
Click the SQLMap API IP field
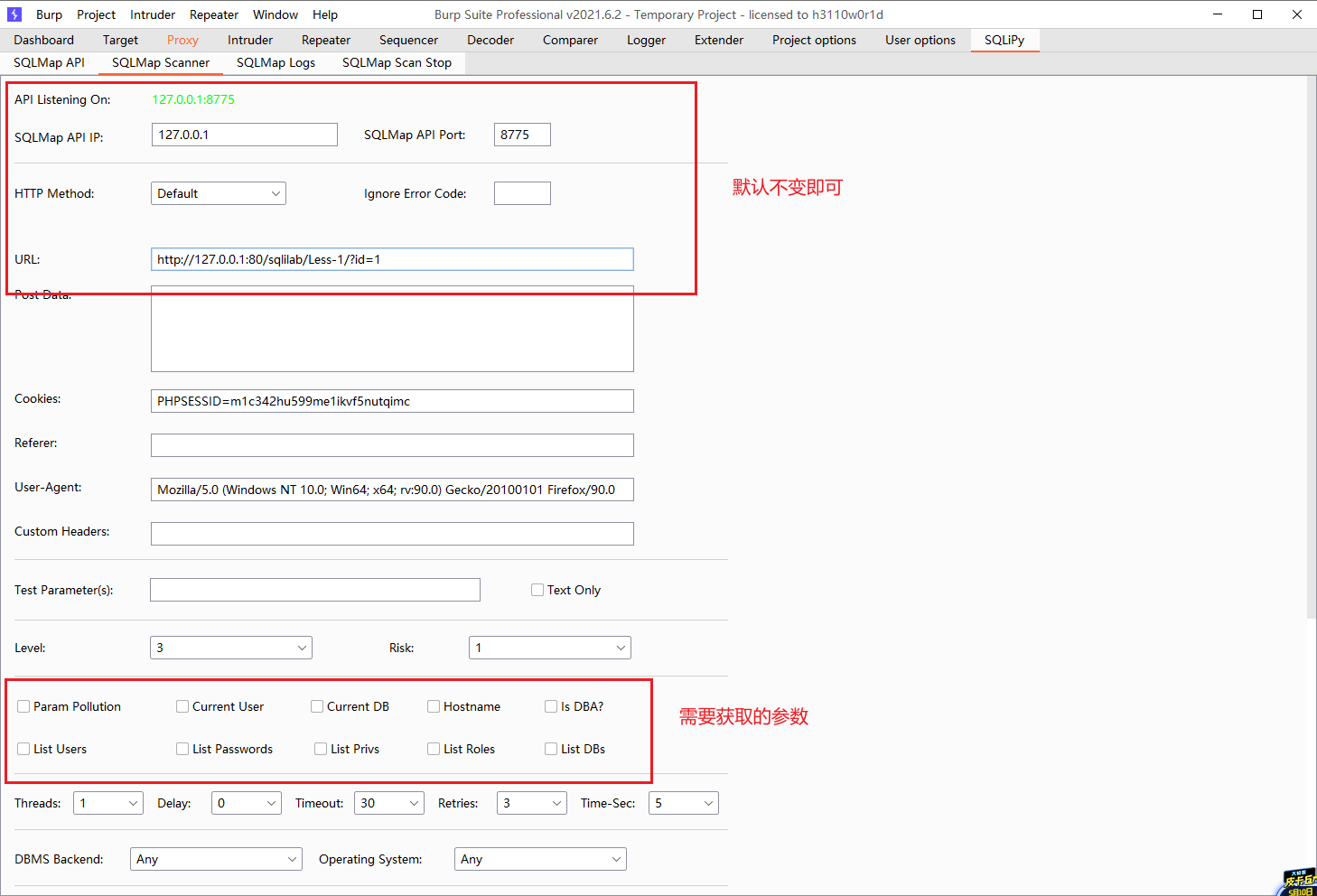coord(245,135)
